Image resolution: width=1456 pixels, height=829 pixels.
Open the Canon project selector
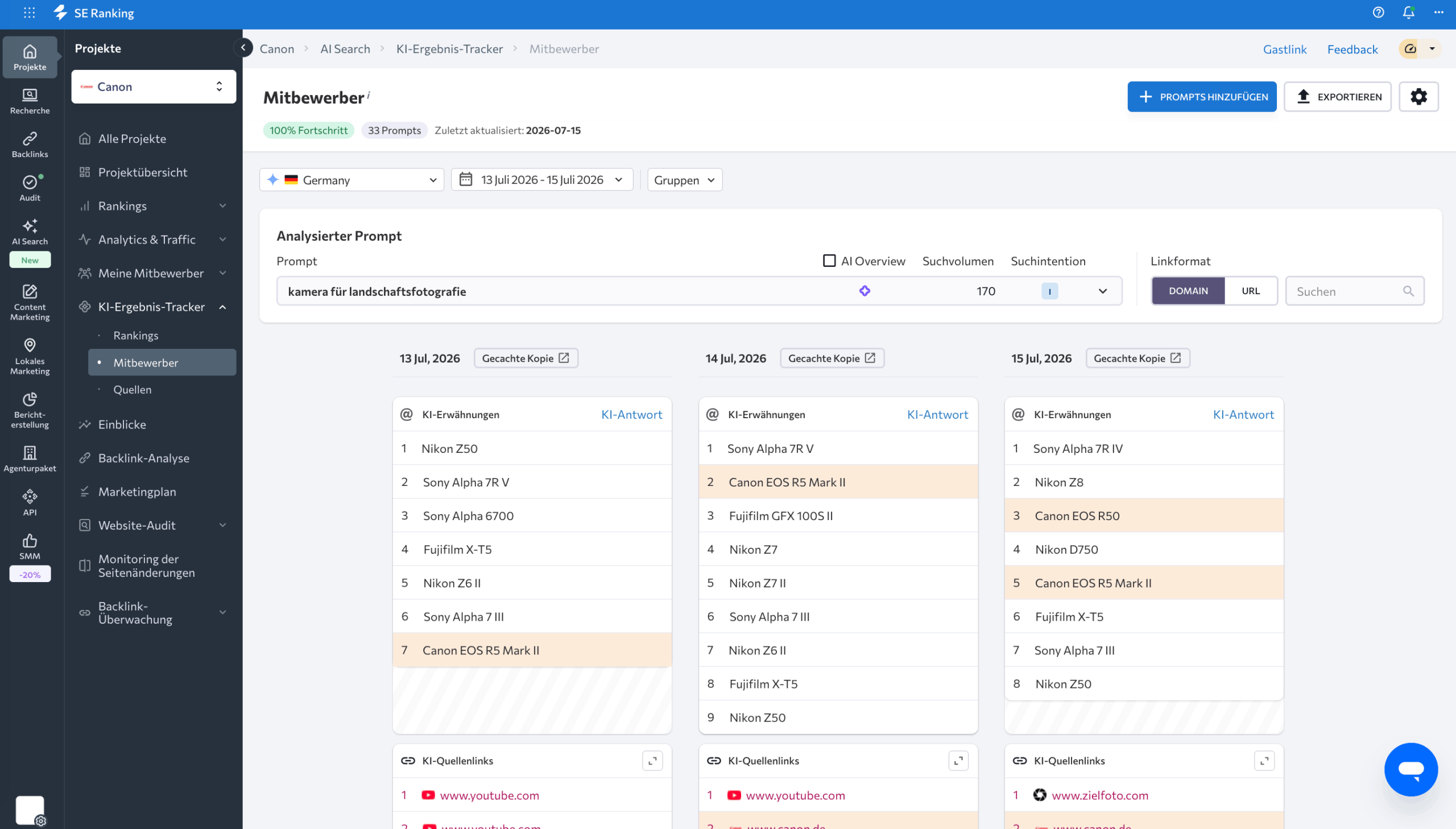(154, 86)
